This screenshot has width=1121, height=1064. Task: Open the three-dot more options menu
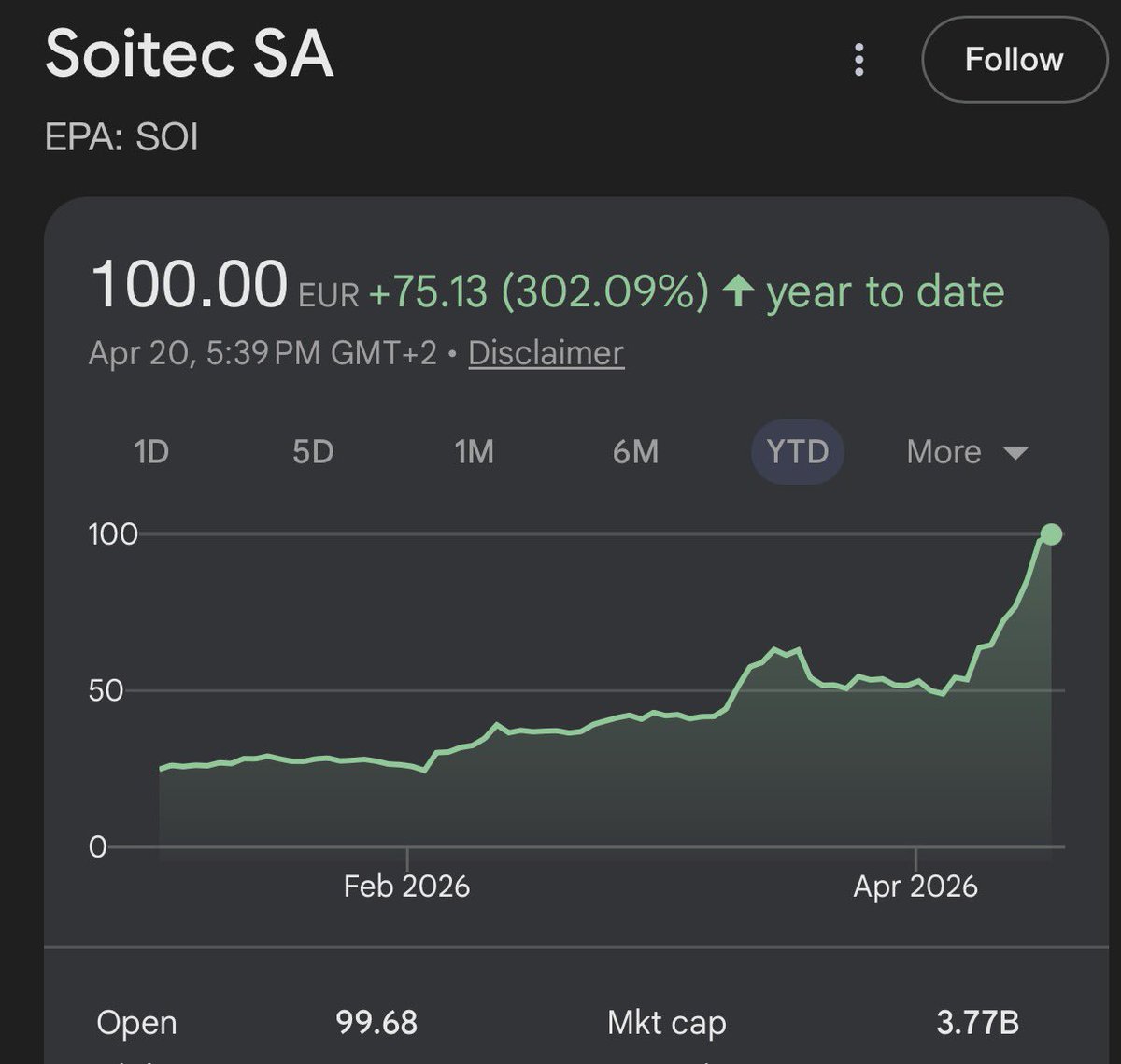pyautogui.click(x=859, y=60)
